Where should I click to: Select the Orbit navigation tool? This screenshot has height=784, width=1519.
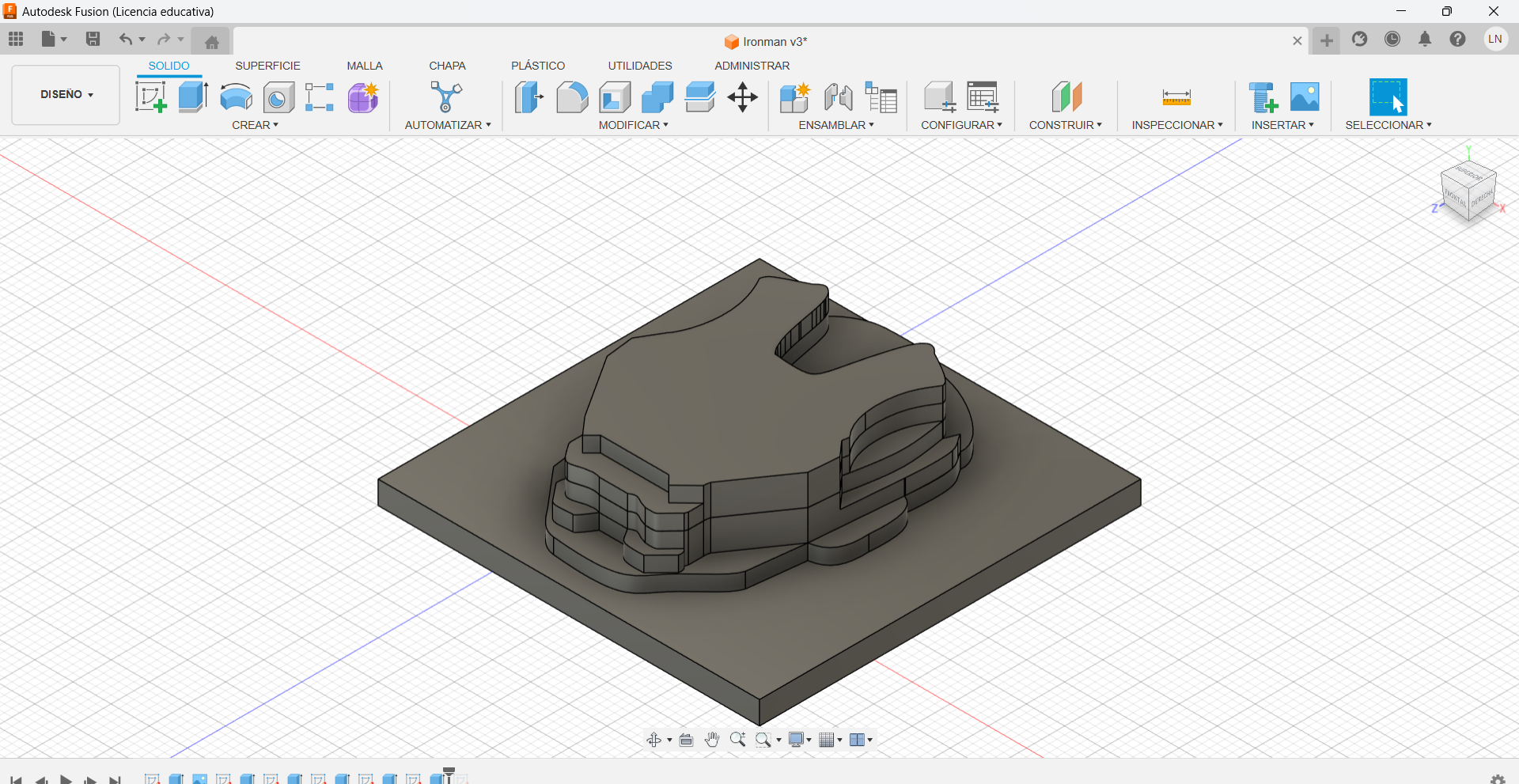[654, 740]
